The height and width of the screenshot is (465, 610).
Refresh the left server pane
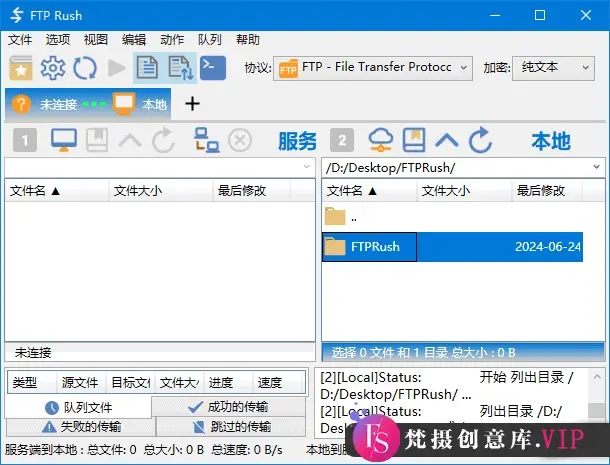tap(163, 140)
